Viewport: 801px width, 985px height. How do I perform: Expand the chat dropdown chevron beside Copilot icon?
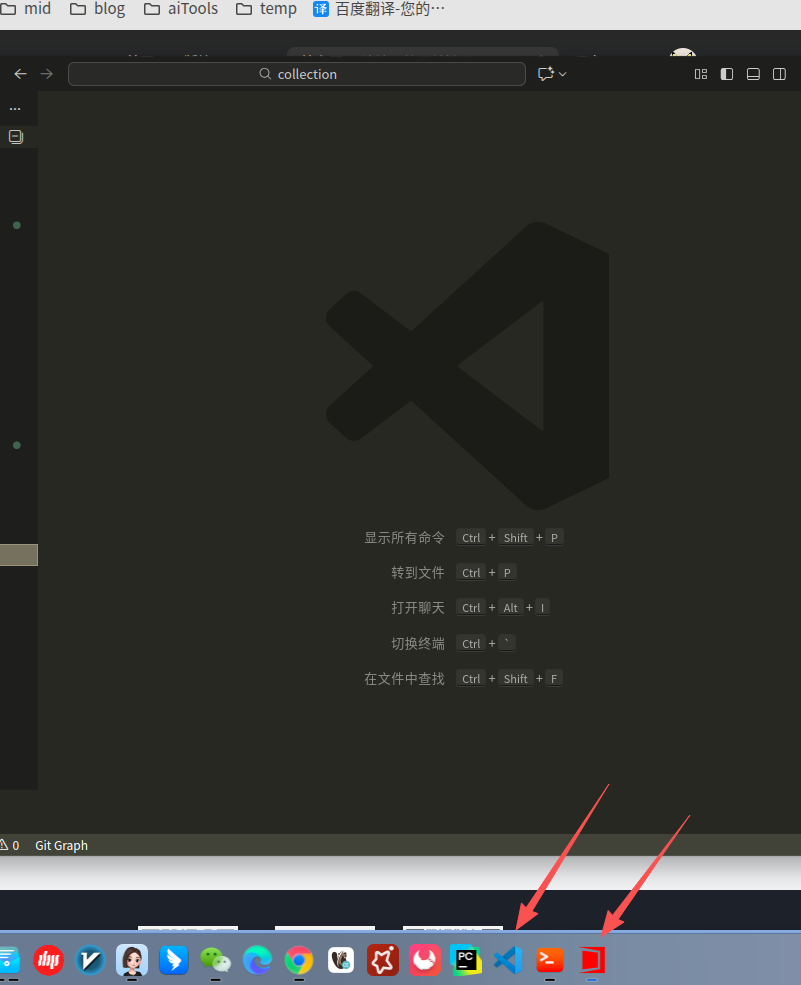coord(562,74)
